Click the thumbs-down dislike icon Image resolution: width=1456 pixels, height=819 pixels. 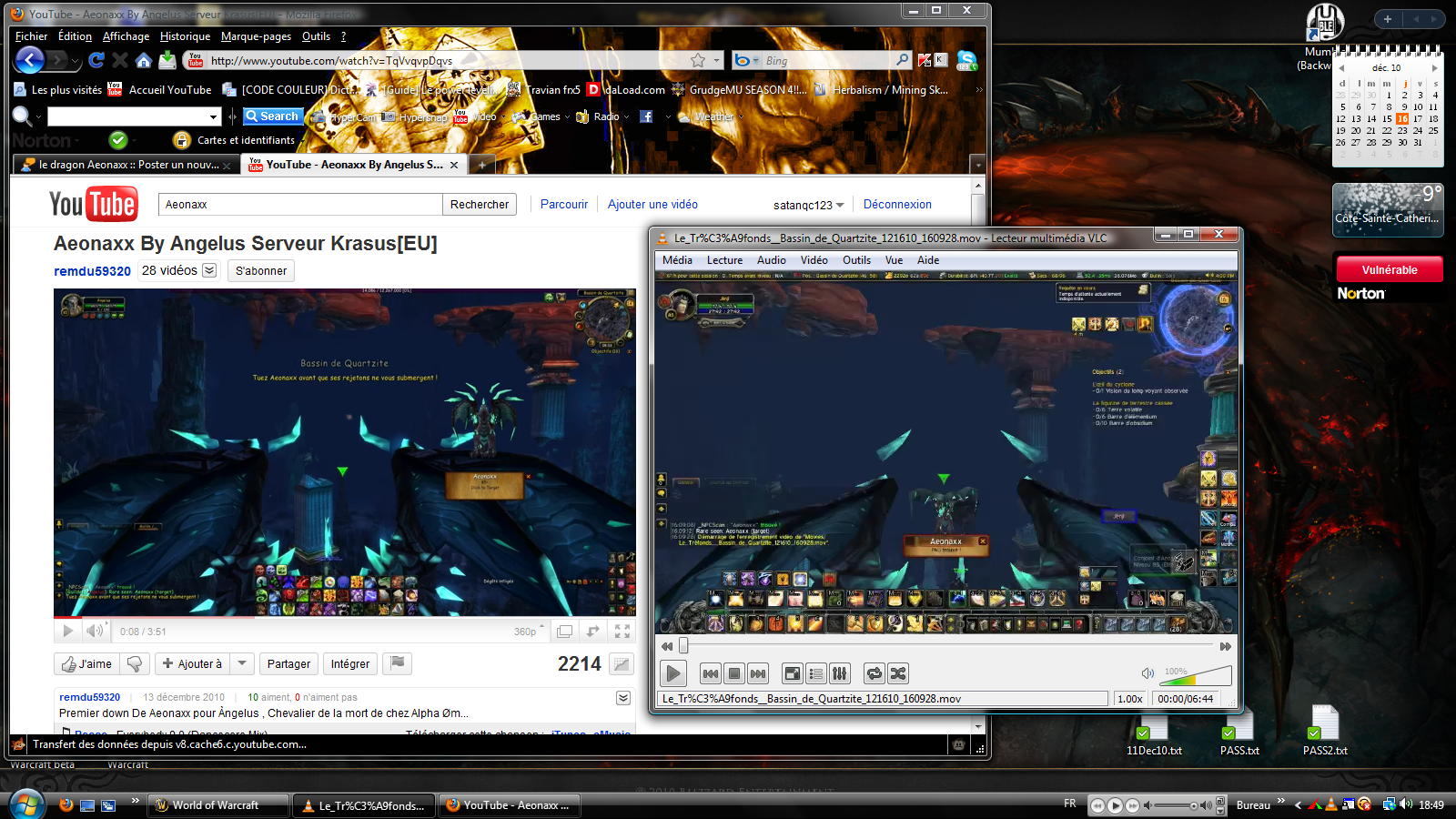click(x=135, y=664)
